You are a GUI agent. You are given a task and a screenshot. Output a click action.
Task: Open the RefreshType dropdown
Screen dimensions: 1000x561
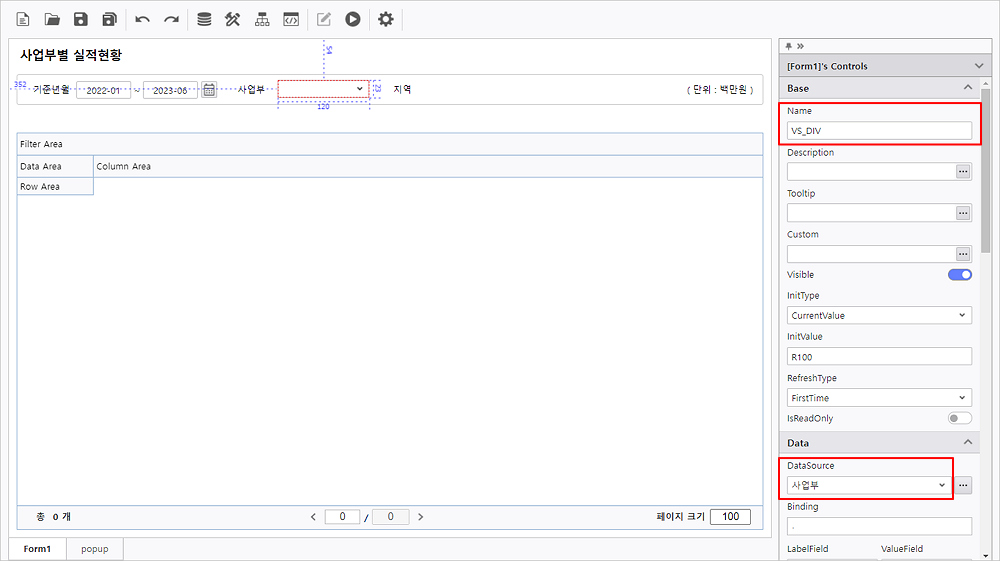coord(879,398)
